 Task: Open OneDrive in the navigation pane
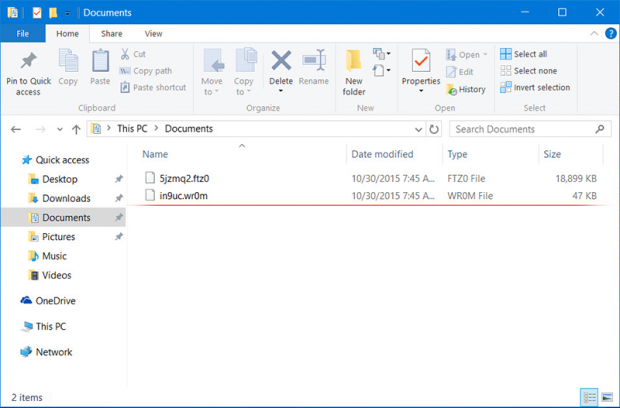coord(48,301)
